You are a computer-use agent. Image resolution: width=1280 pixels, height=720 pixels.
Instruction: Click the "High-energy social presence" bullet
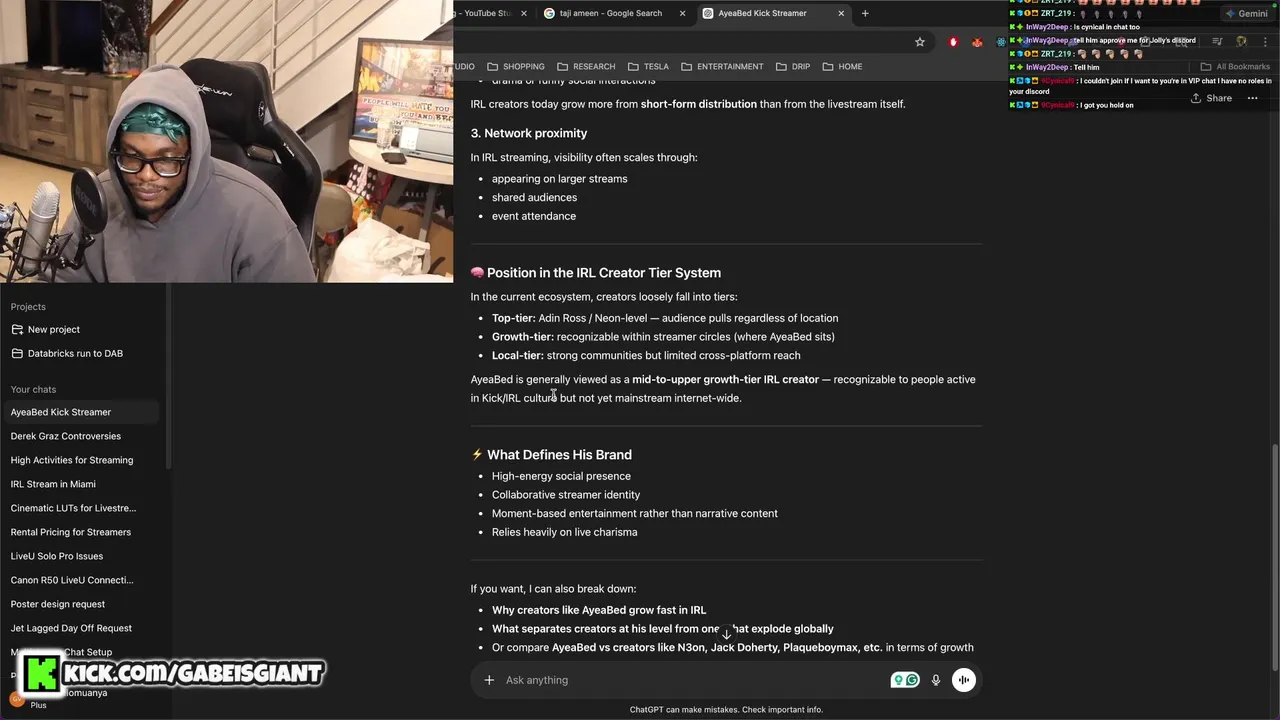tap(561, 477)
